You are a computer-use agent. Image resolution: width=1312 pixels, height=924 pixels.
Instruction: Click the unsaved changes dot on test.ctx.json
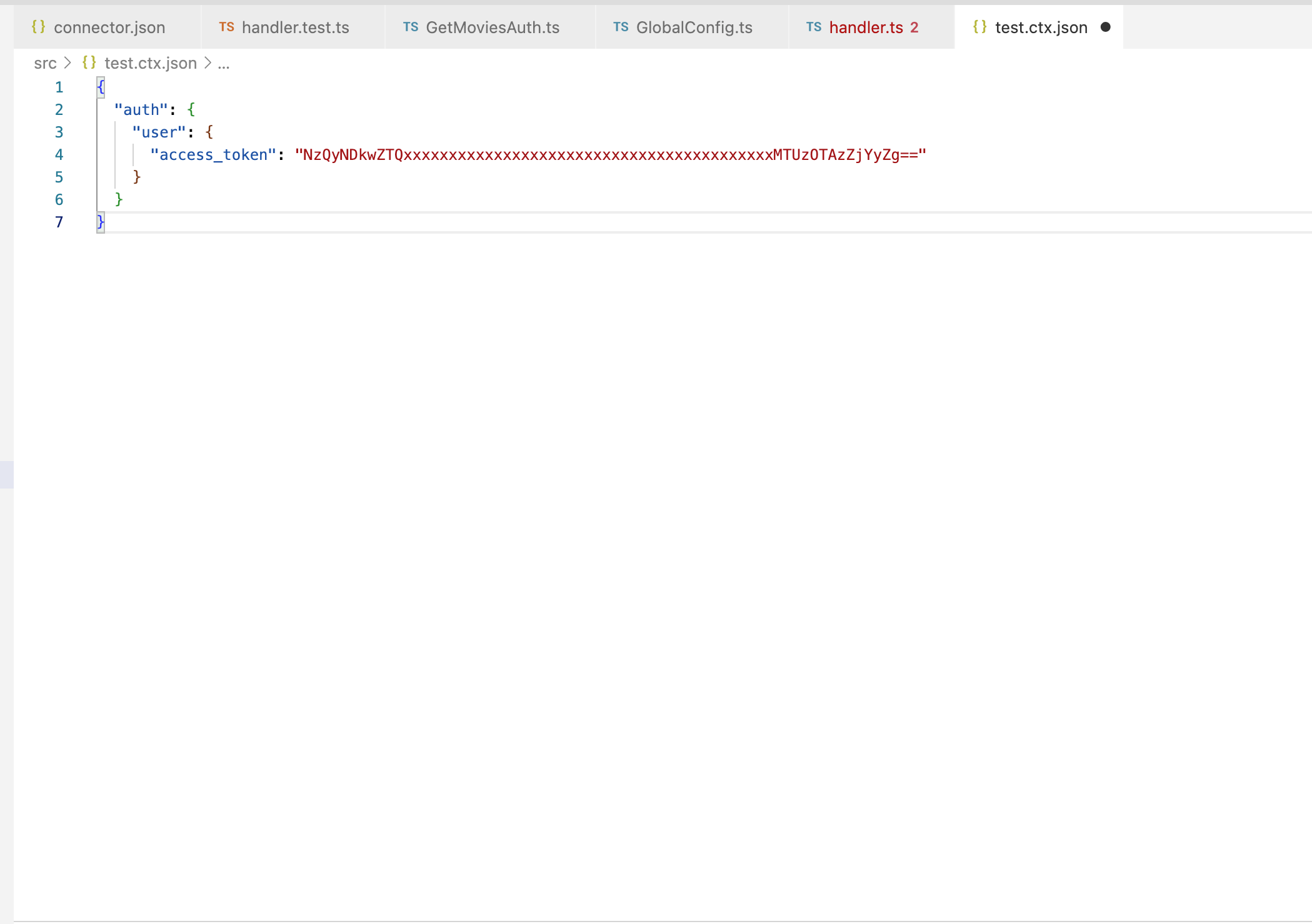coord(1106,27)
